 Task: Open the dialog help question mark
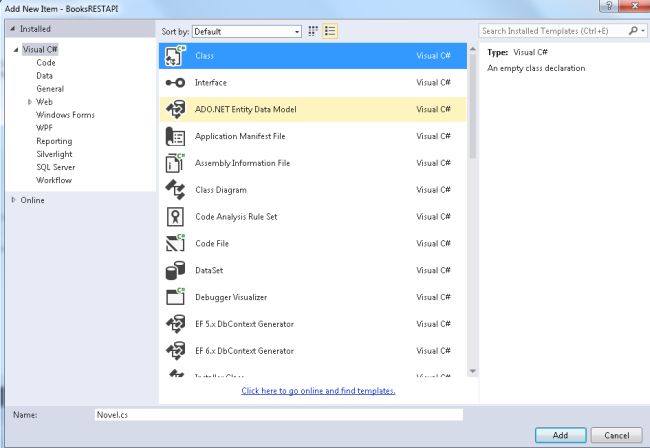[609, 6]
